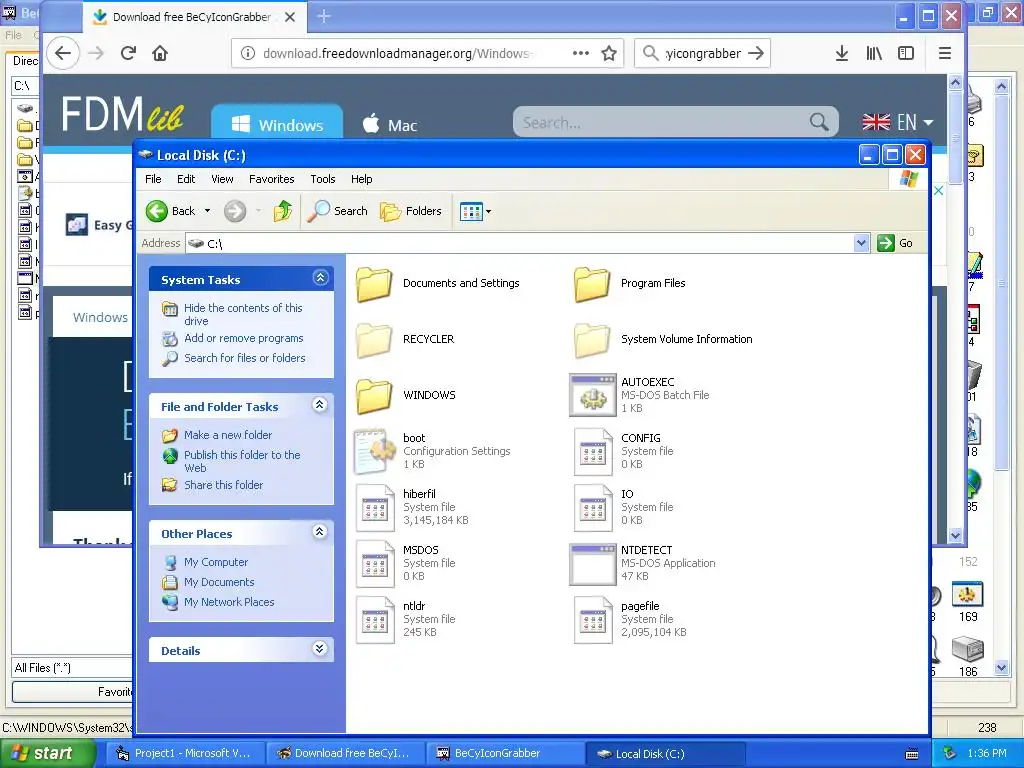The height and width of the screenshot is (768, 1024).
Task: Select the hiberfil system file icon
Action: pos(375,507)
